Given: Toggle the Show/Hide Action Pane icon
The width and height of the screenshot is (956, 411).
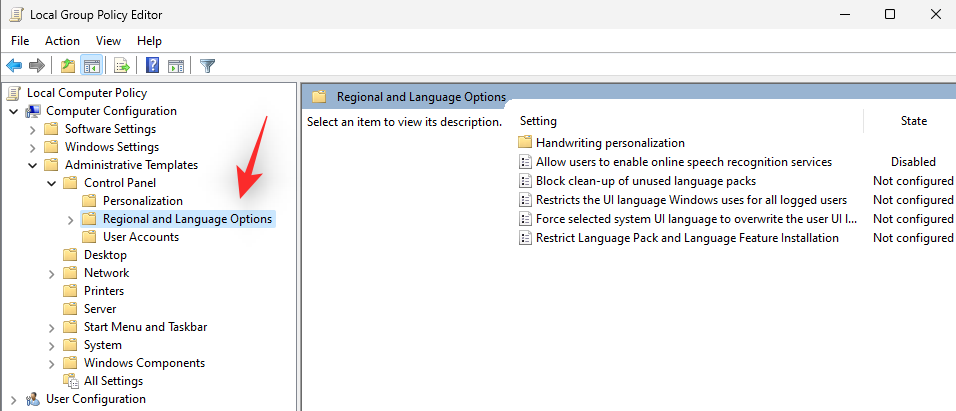Looking at the screenshot, I should point(176,65).
